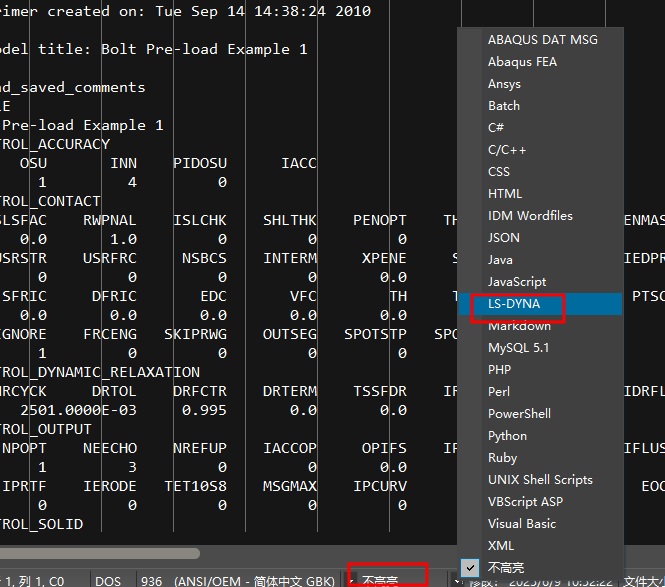Click the EDC header text

pyautogui.click(x=213, y=296)
